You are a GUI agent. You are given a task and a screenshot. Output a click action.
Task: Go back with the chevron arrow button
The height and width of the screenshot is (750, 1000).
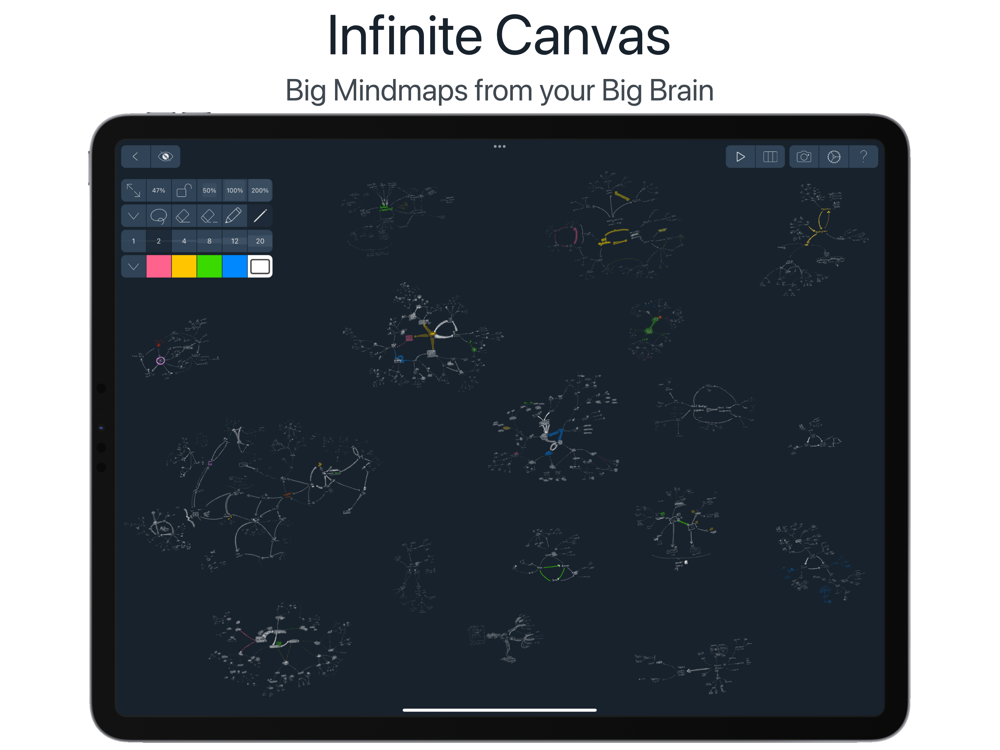(x=135, y=156)
